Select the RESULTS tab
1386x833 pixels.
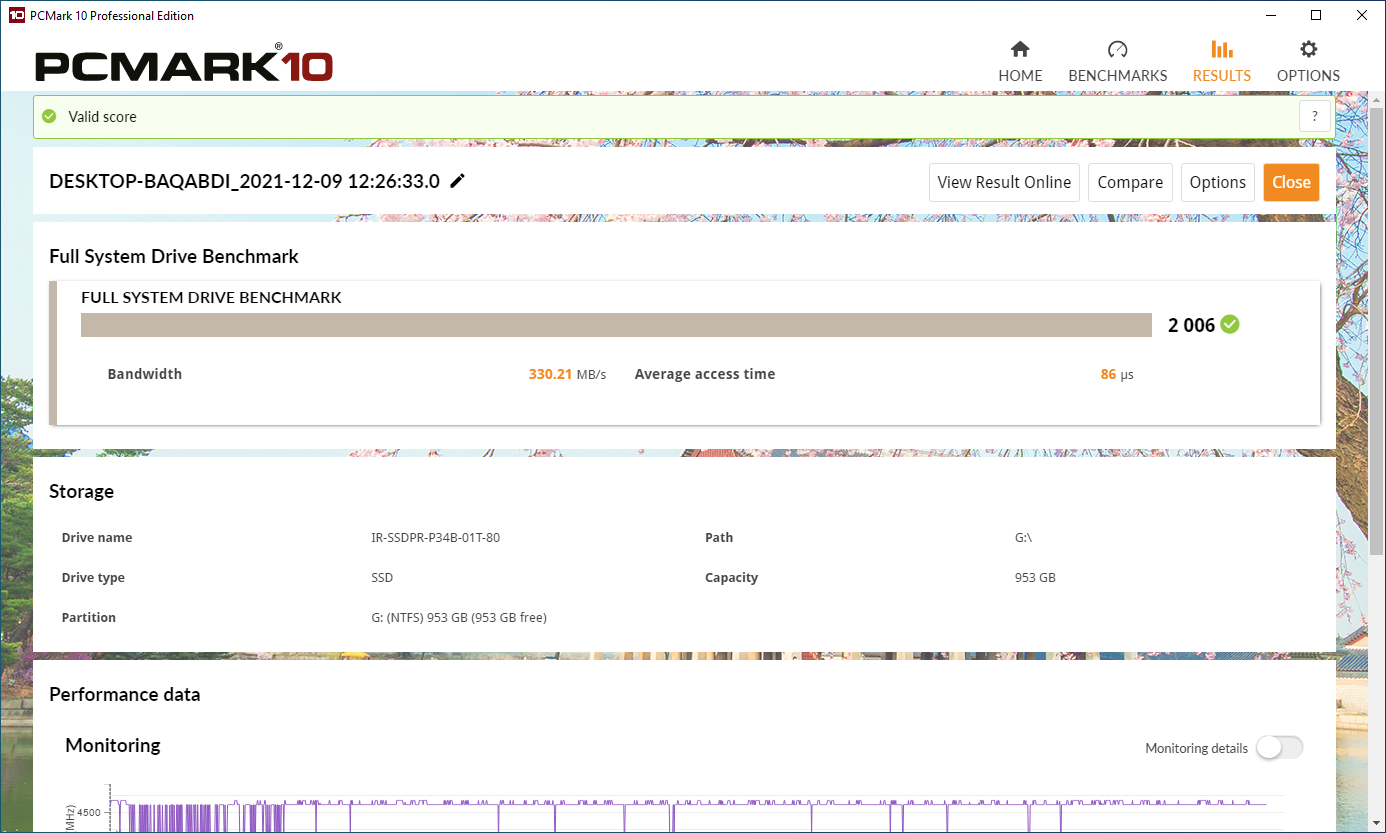(x=1222, y=62)
